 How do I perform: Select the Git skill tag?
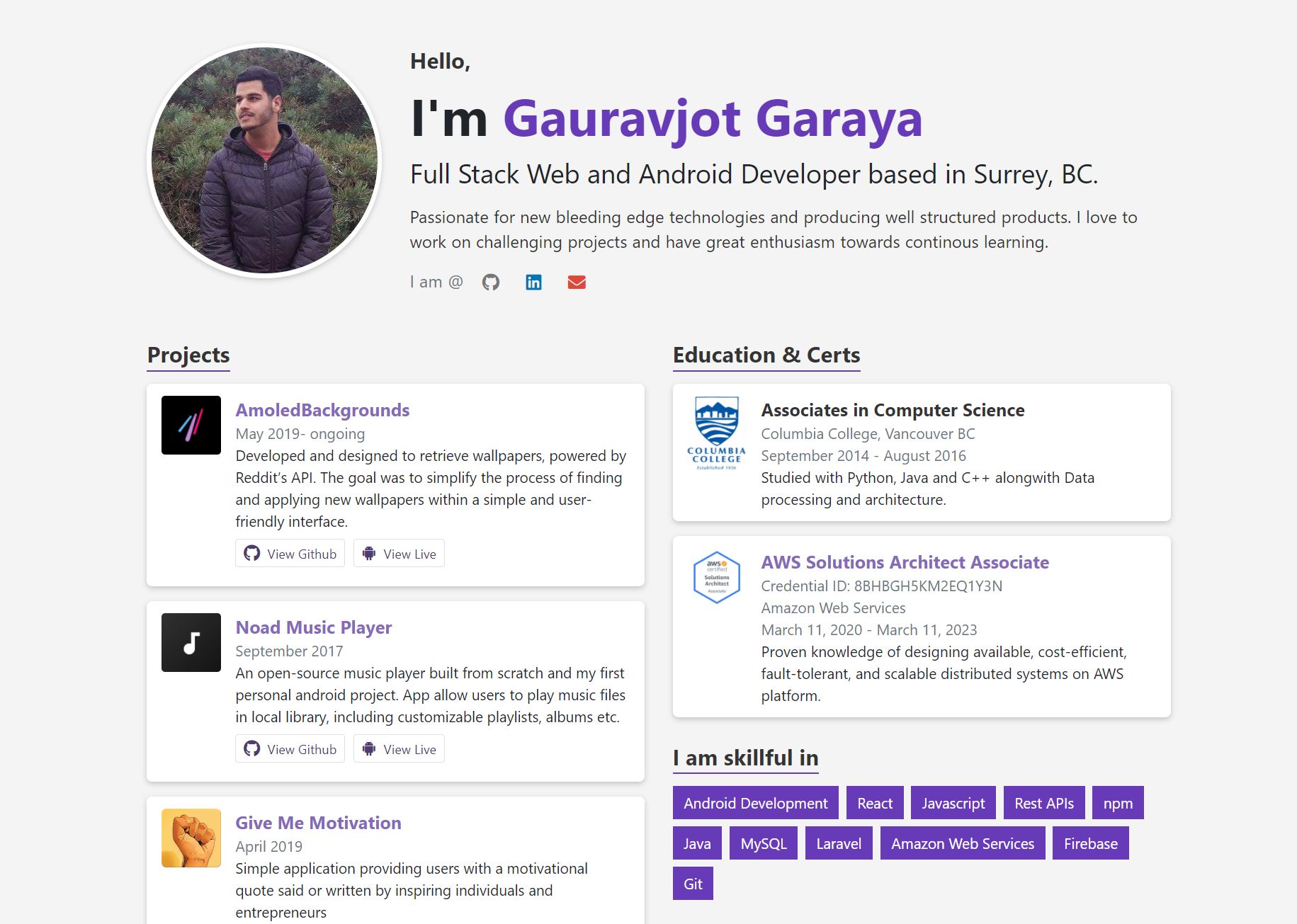(x=692, y=883)
